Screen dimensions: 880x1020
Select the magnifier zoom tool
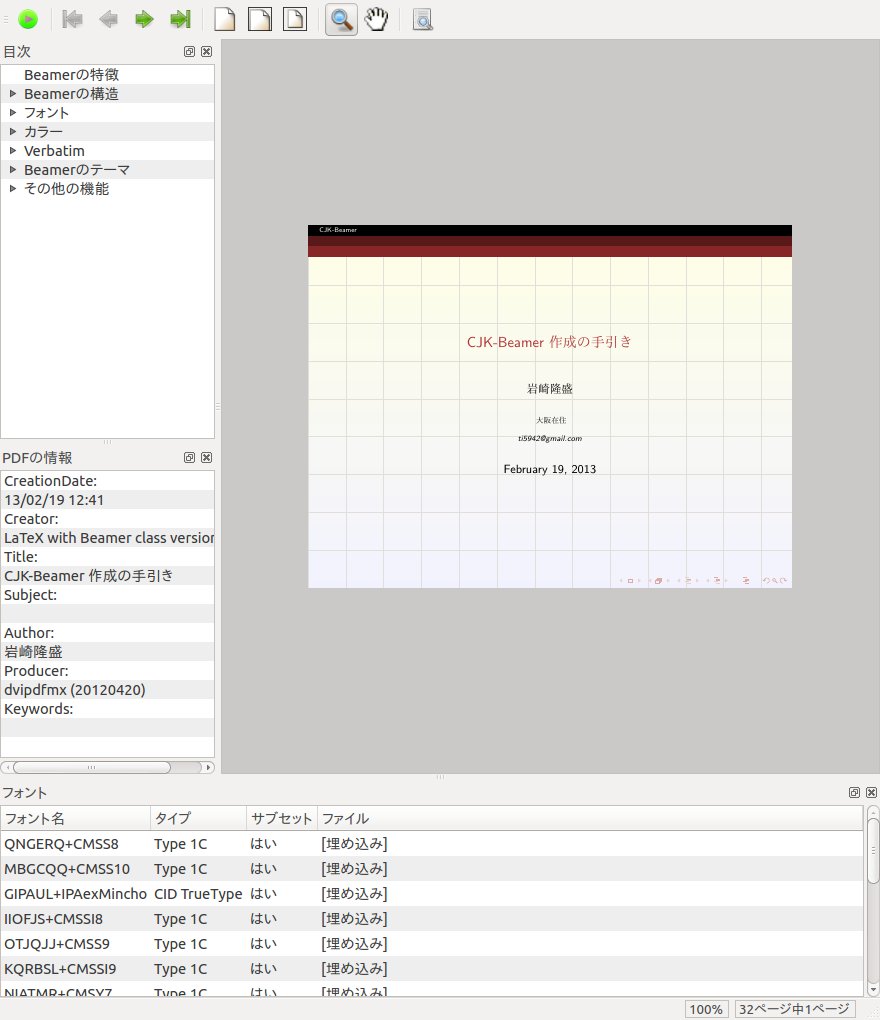click(x=341, y=19)
